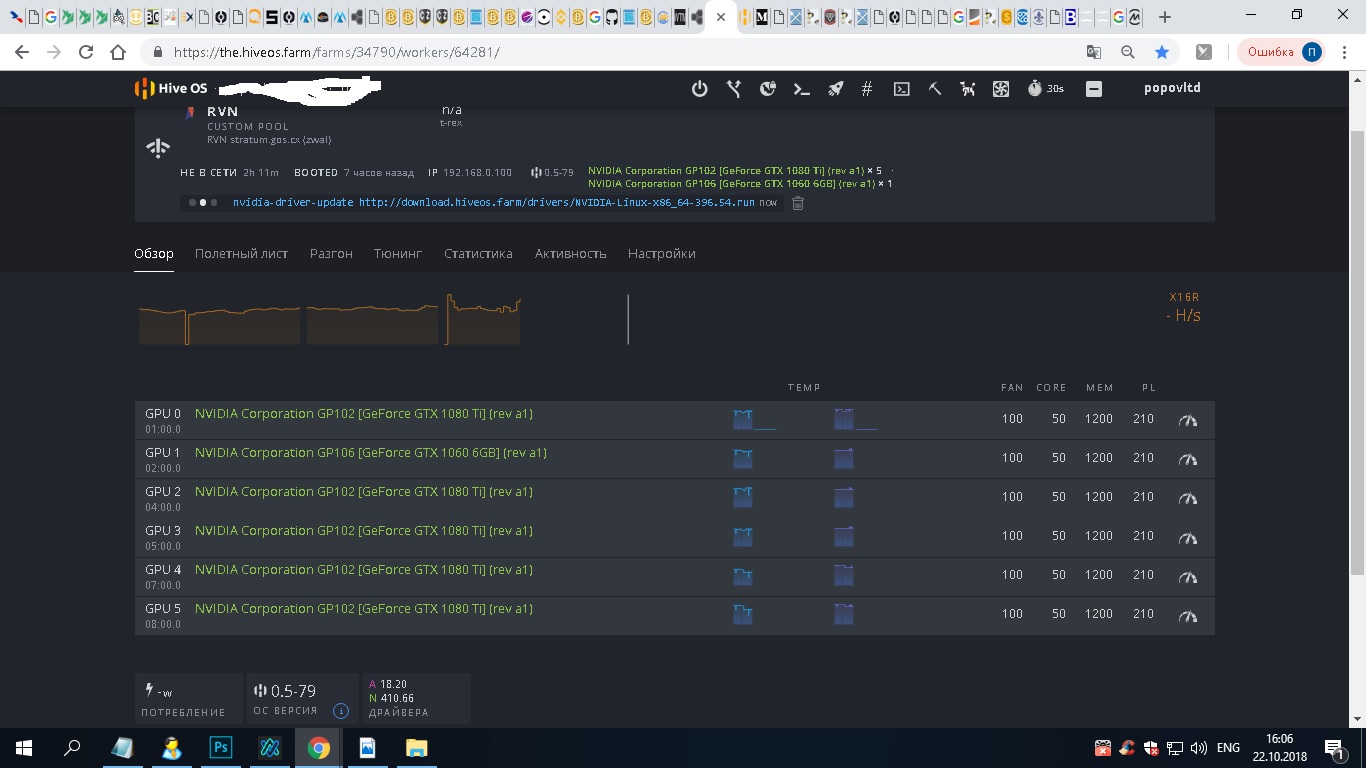The width and height of the screenshot is (1366, 768).
Task: Bookmark page with the star icon
Action: (1161, 52)
